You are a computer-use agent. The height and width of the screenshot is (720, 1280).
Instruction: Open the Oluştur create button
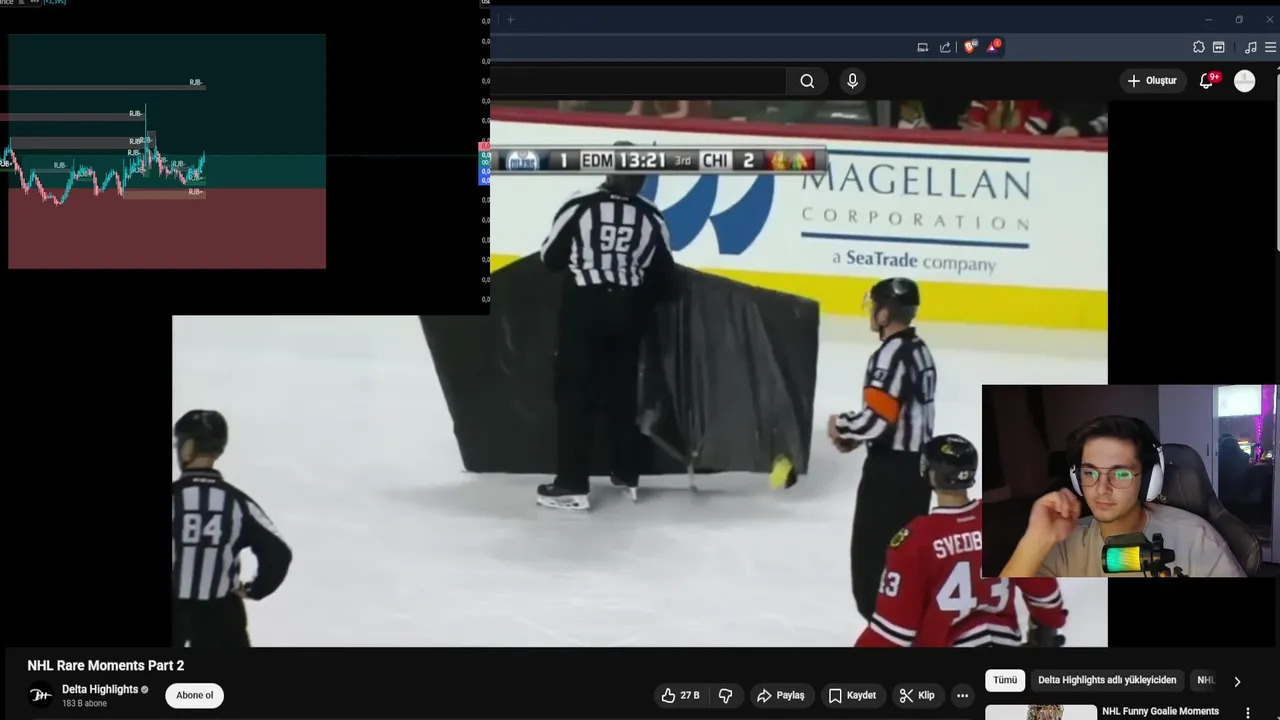[1152, 81]
